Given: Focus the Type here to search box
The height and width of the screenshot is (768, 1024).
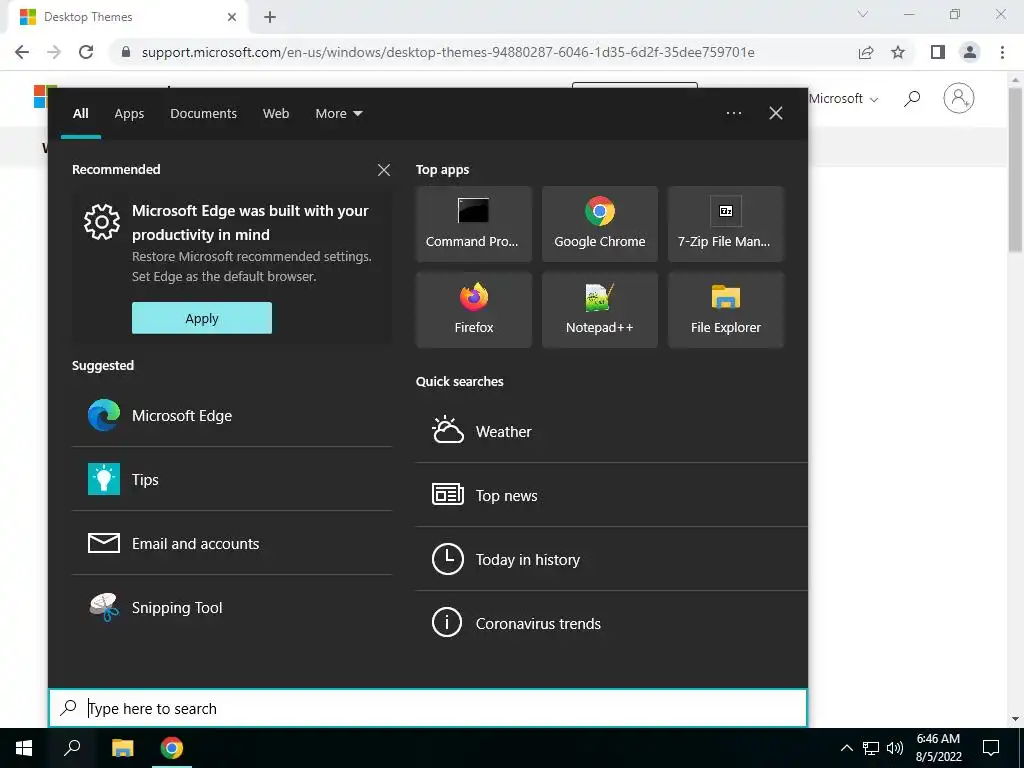Looking at the screenshot, I should click(428, 708).
